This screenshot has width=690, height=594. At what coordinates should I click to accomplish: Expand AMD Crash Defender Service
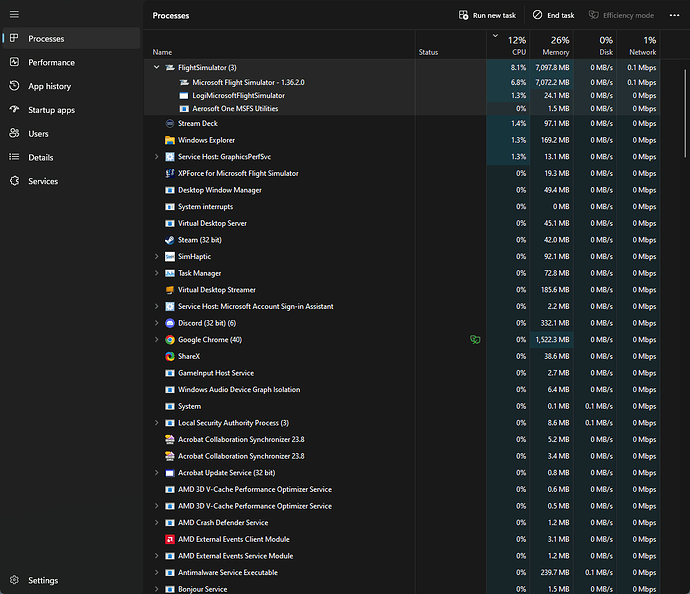(x=156, y=523)
